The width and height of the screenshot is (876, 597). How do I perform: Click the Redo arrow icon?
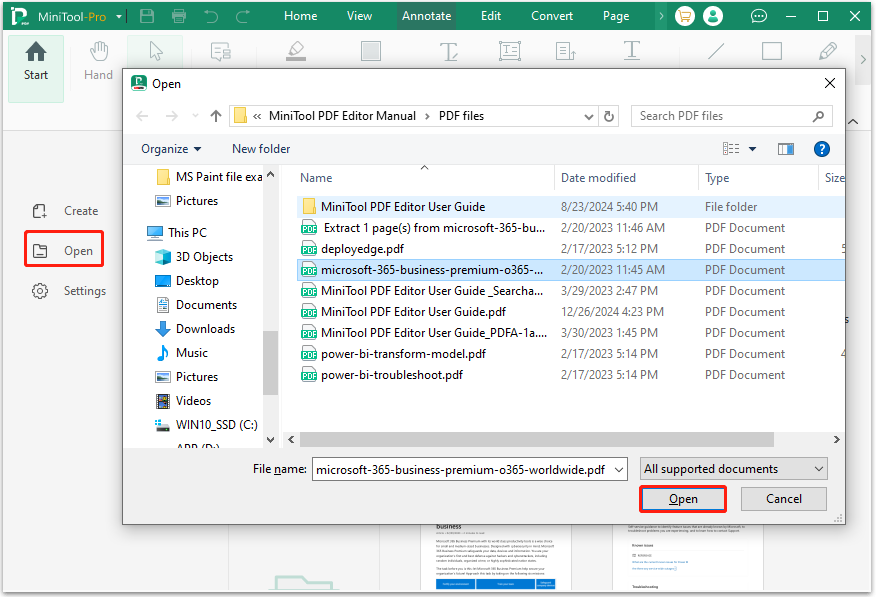[242, 16]
